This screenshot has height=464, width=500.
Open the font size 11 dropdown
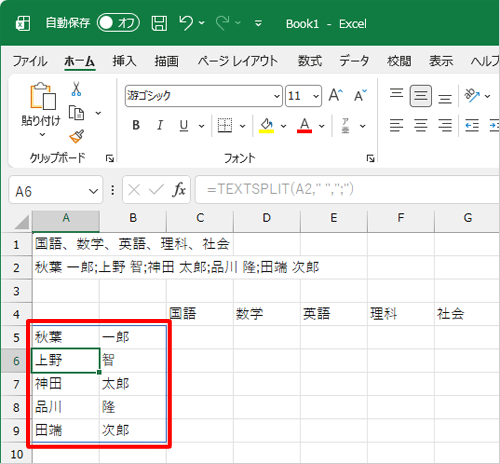[x=316, y=96]
